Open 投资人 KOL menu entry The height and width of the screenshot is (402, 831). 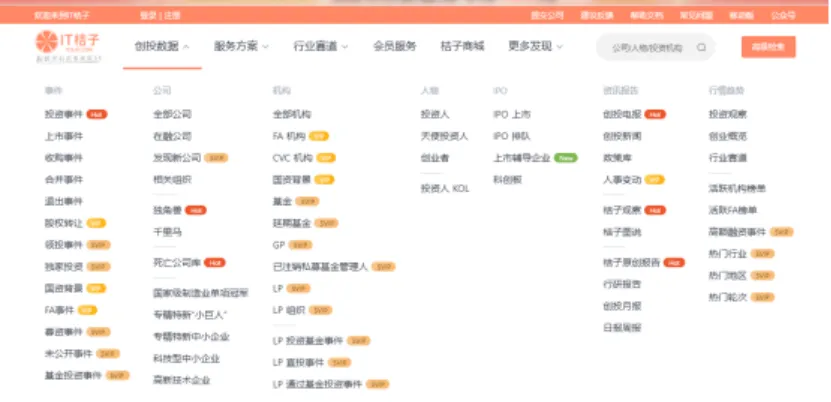point(445,189)
